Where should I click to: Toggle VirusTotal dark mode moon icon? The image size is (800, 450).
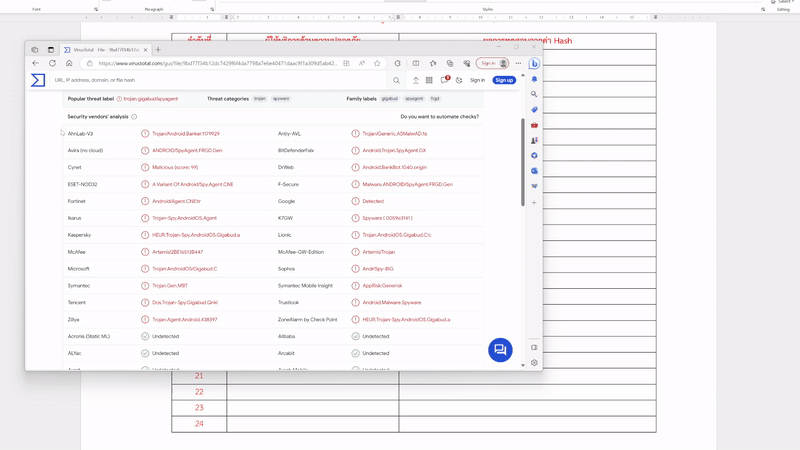click(459, 80)
